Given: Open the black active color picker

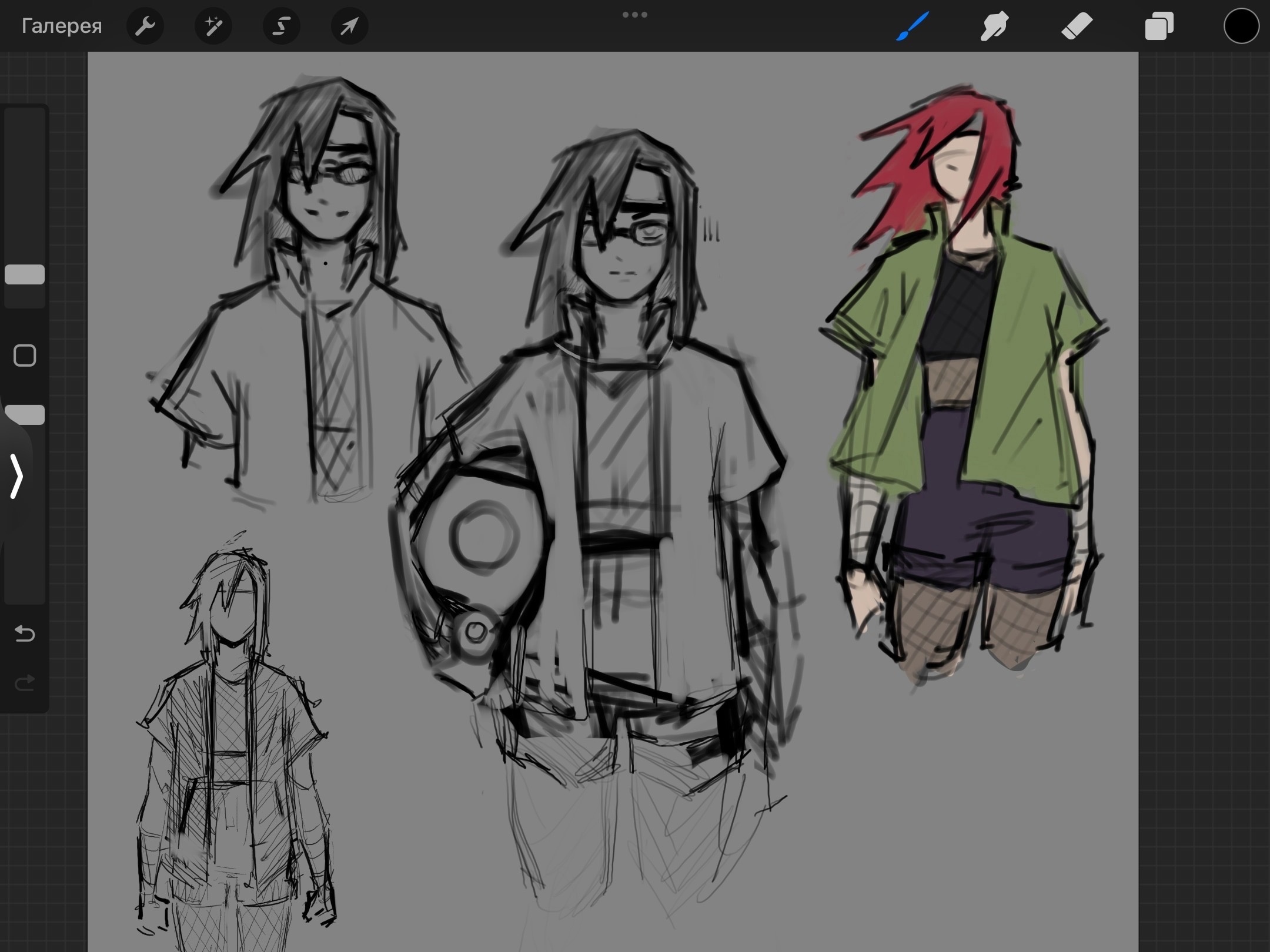Looking at the screenshot, I should coord(1241,26).
